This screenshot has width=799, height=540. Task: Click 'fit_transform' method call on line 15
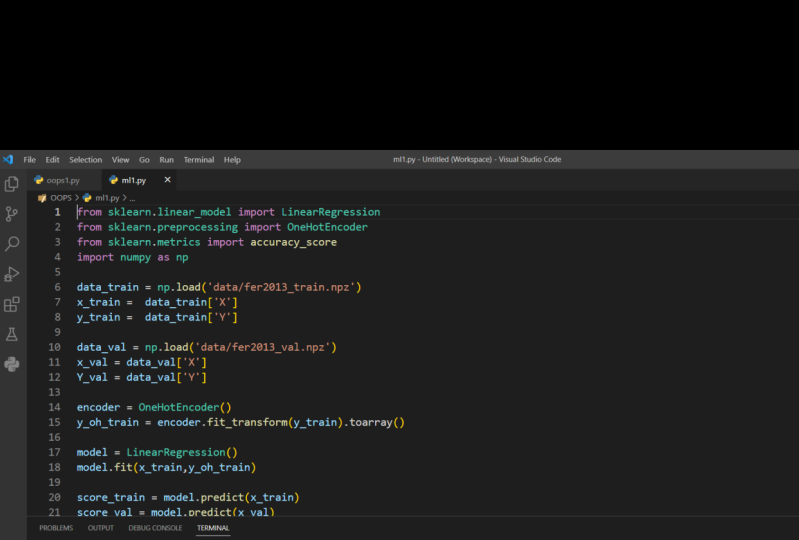click(247, 422)
